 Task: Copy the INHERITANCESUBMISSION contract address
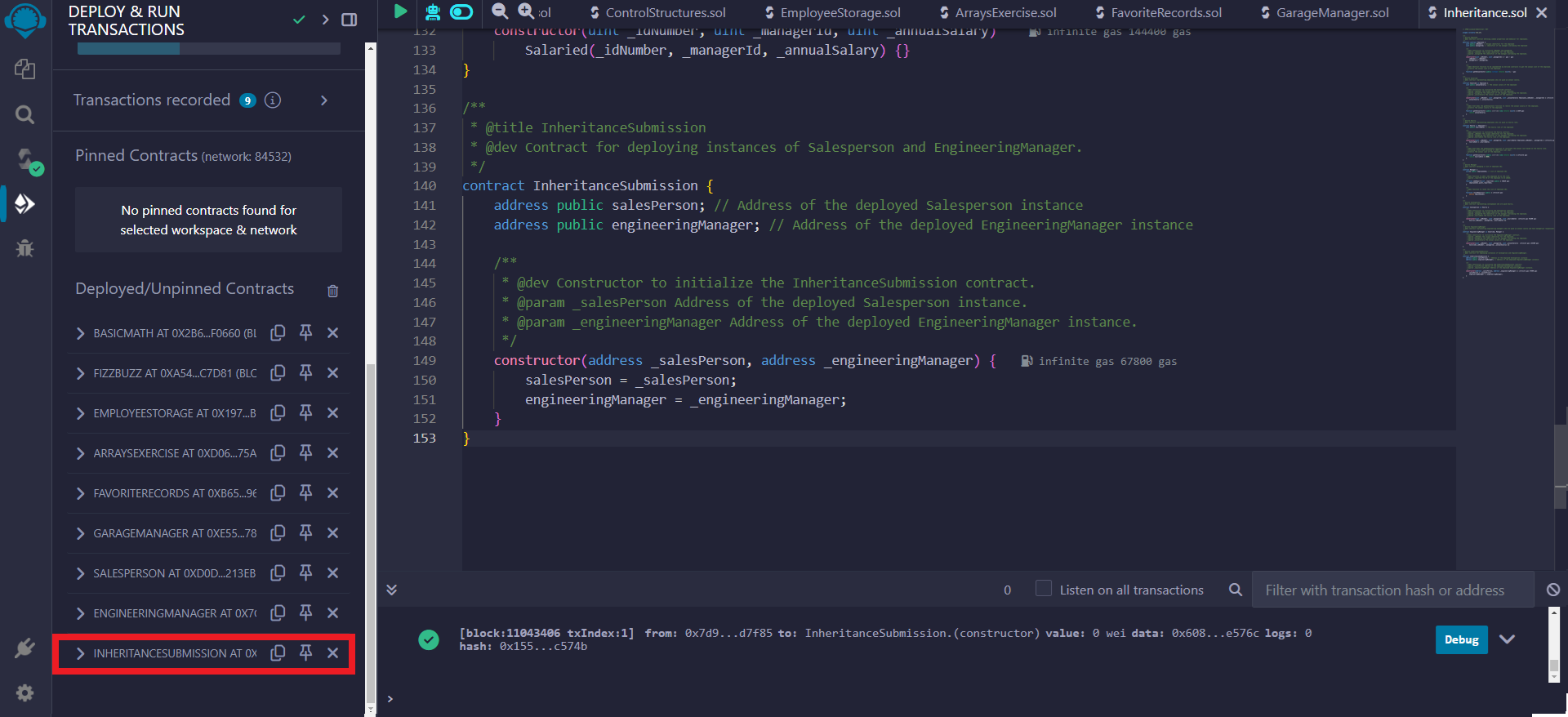point(278,652)
